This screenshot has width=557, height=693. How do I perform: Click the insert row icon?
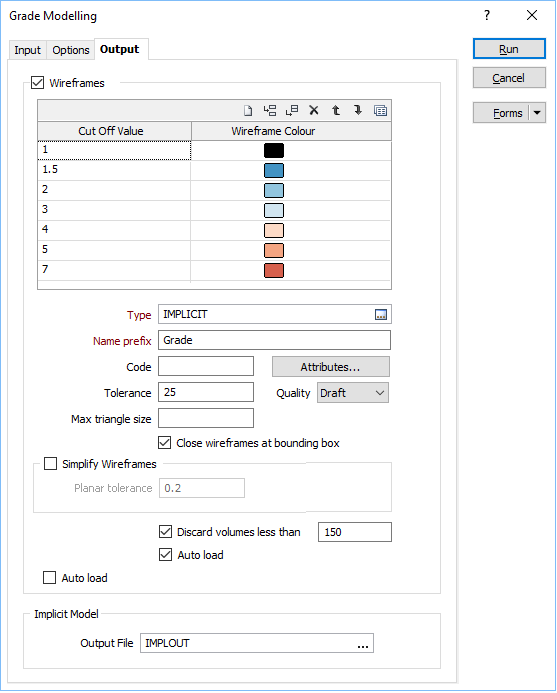coord(270,110)
